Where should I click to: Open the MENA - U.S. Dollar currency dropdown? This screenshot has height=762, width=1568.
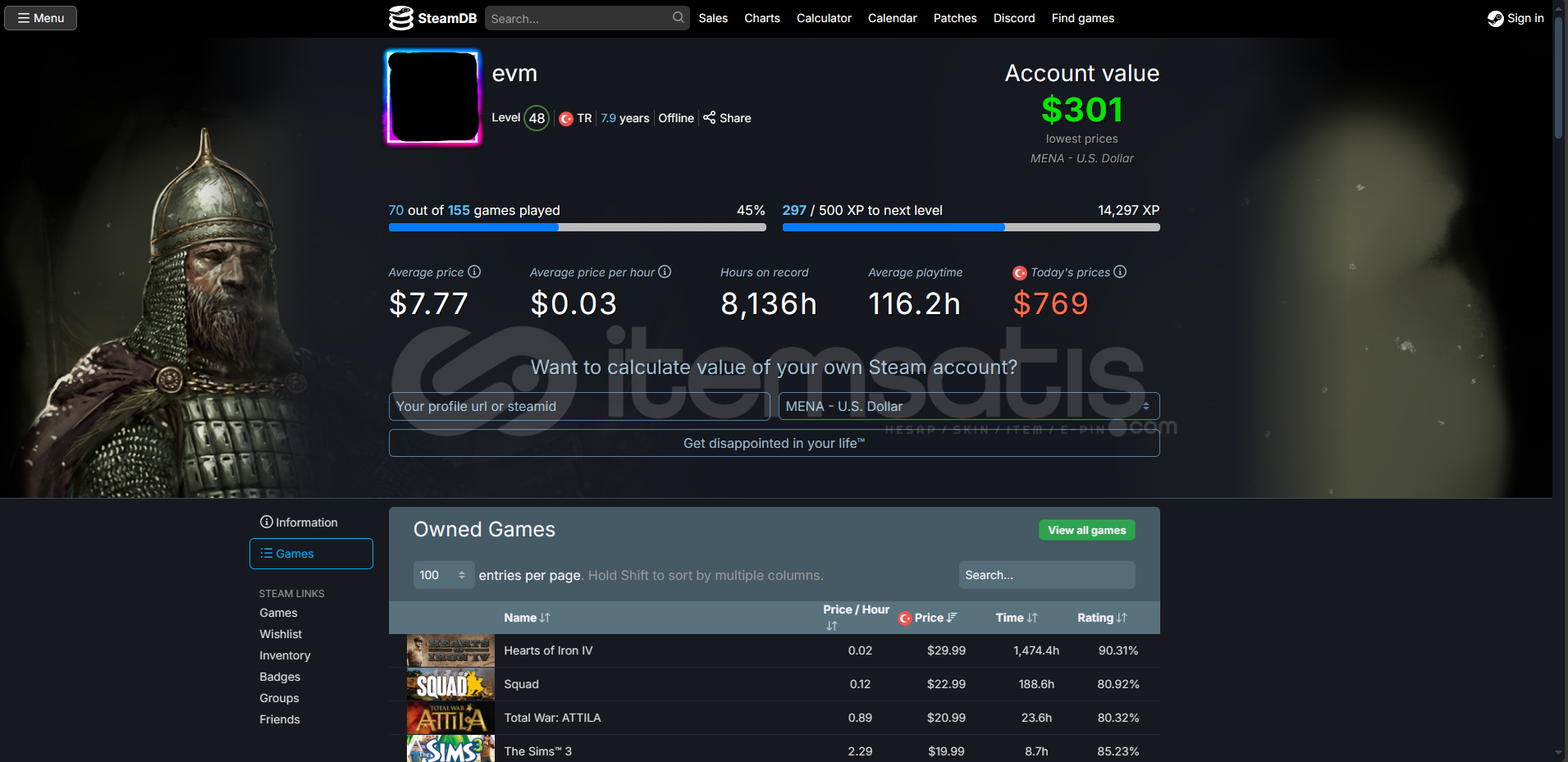(969, 406)
